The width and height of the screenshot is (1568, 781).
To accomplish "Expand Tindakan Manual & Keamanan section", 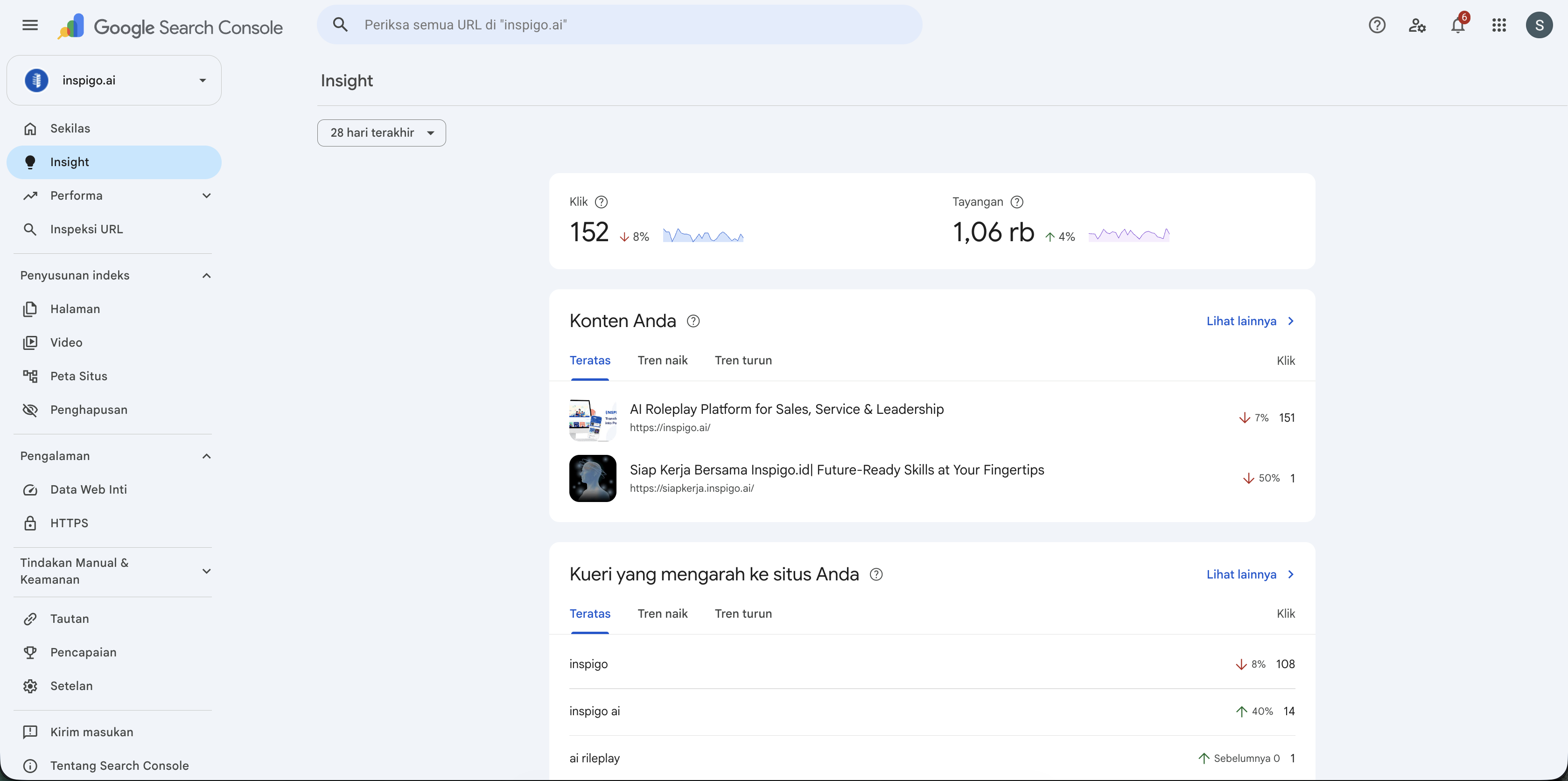I will pyautogui.click(x=206, y=571).
